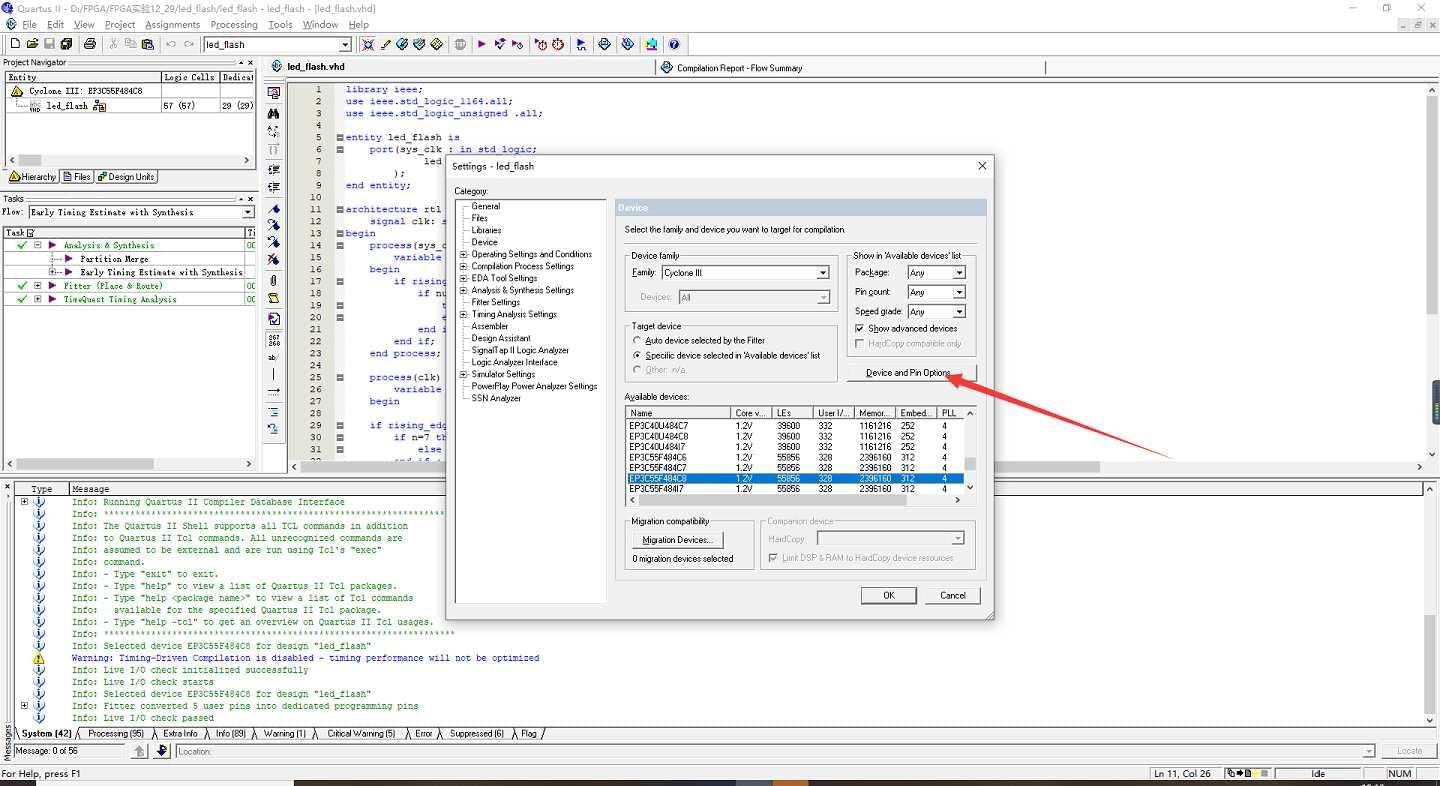This screenshot has height=786, width=1440.
Task: Click the detach window icon atop editor sidebar
Action: (274, 93)
